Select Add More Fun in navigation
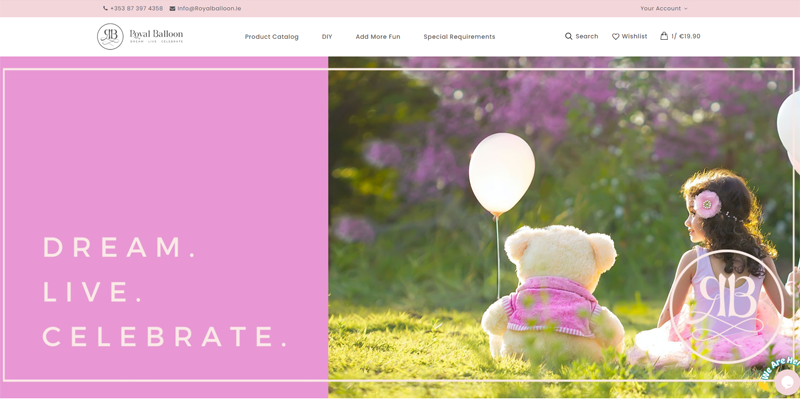Viewport: 800px width, 400px height. (x=378, y=37)
